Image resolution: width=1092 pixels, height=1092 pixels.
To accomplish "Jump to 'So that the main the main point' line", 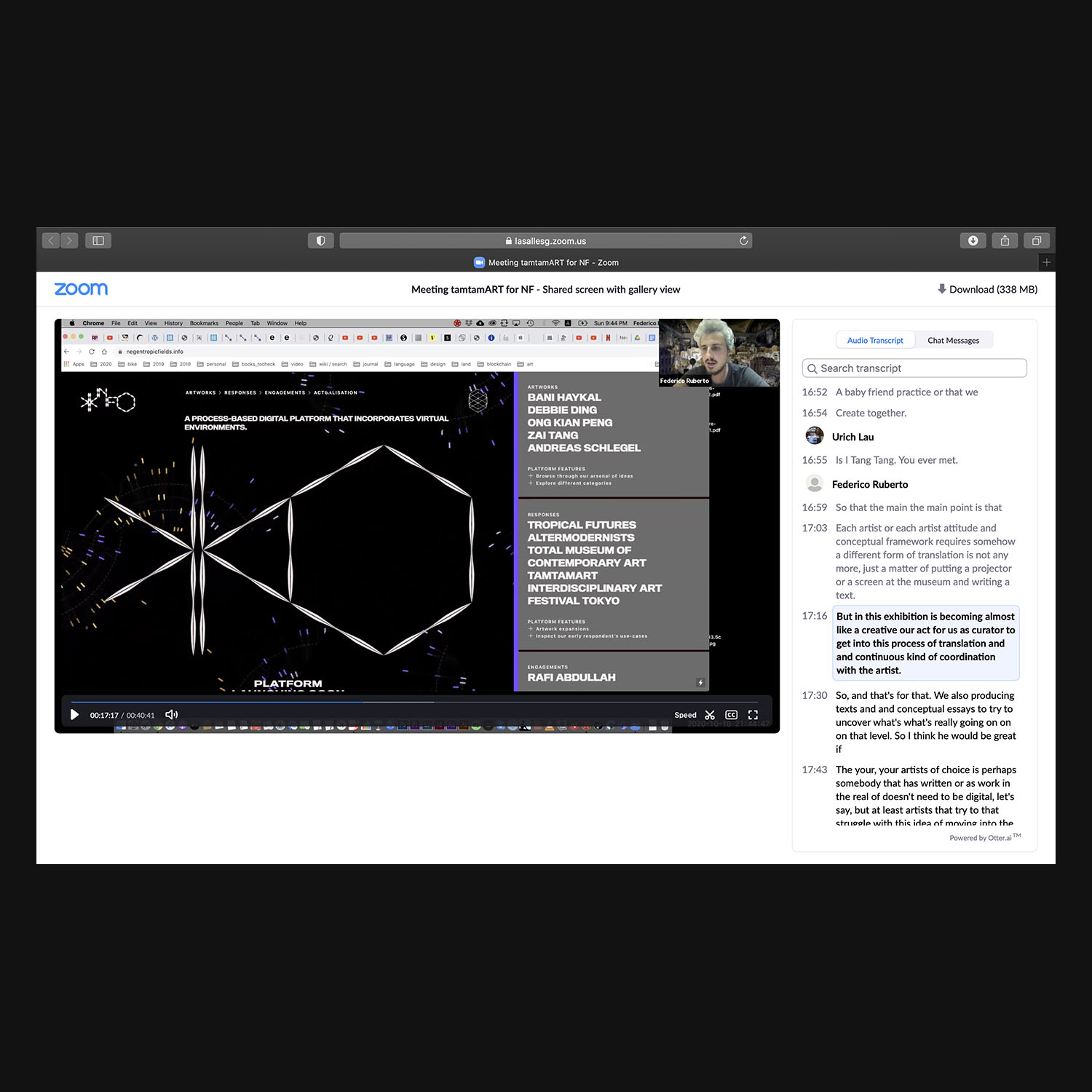I will point(918,507).
